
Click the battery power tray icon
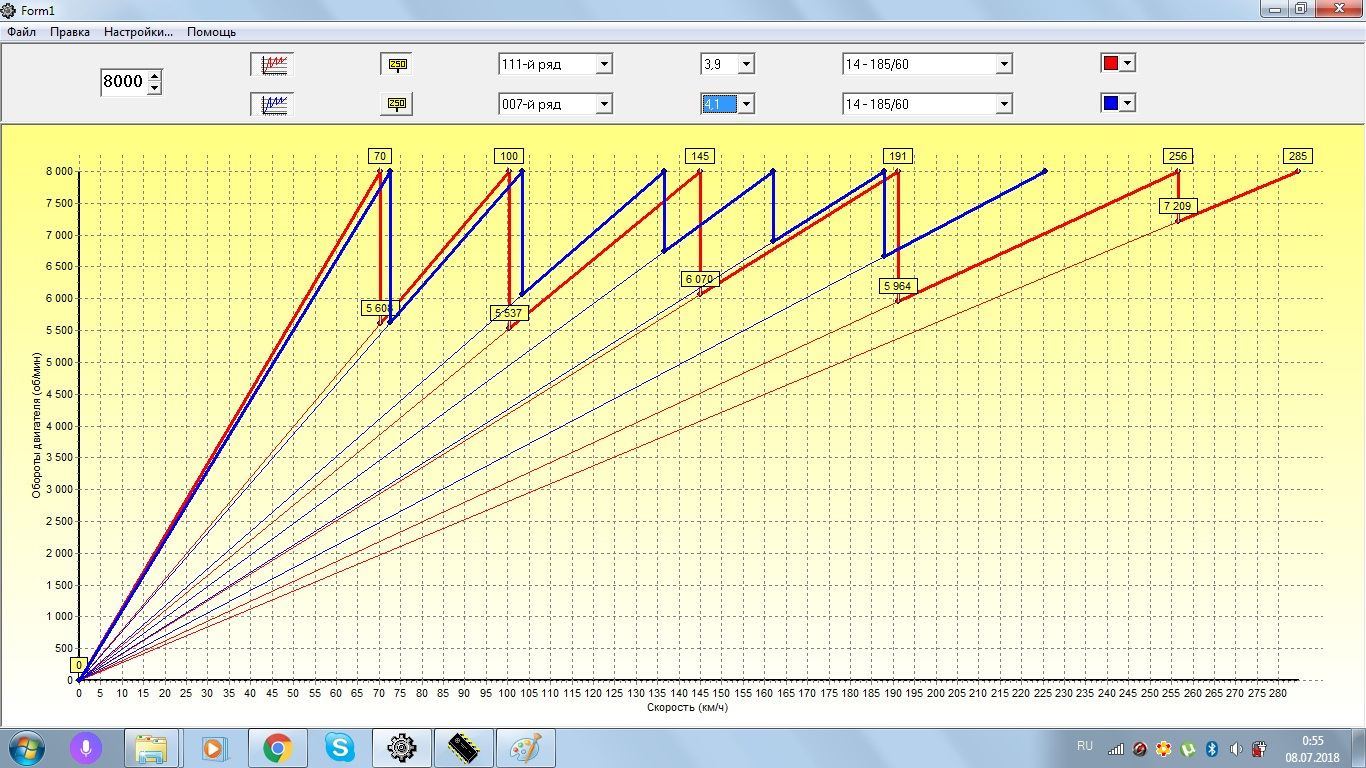click(x=1259, y=748)
